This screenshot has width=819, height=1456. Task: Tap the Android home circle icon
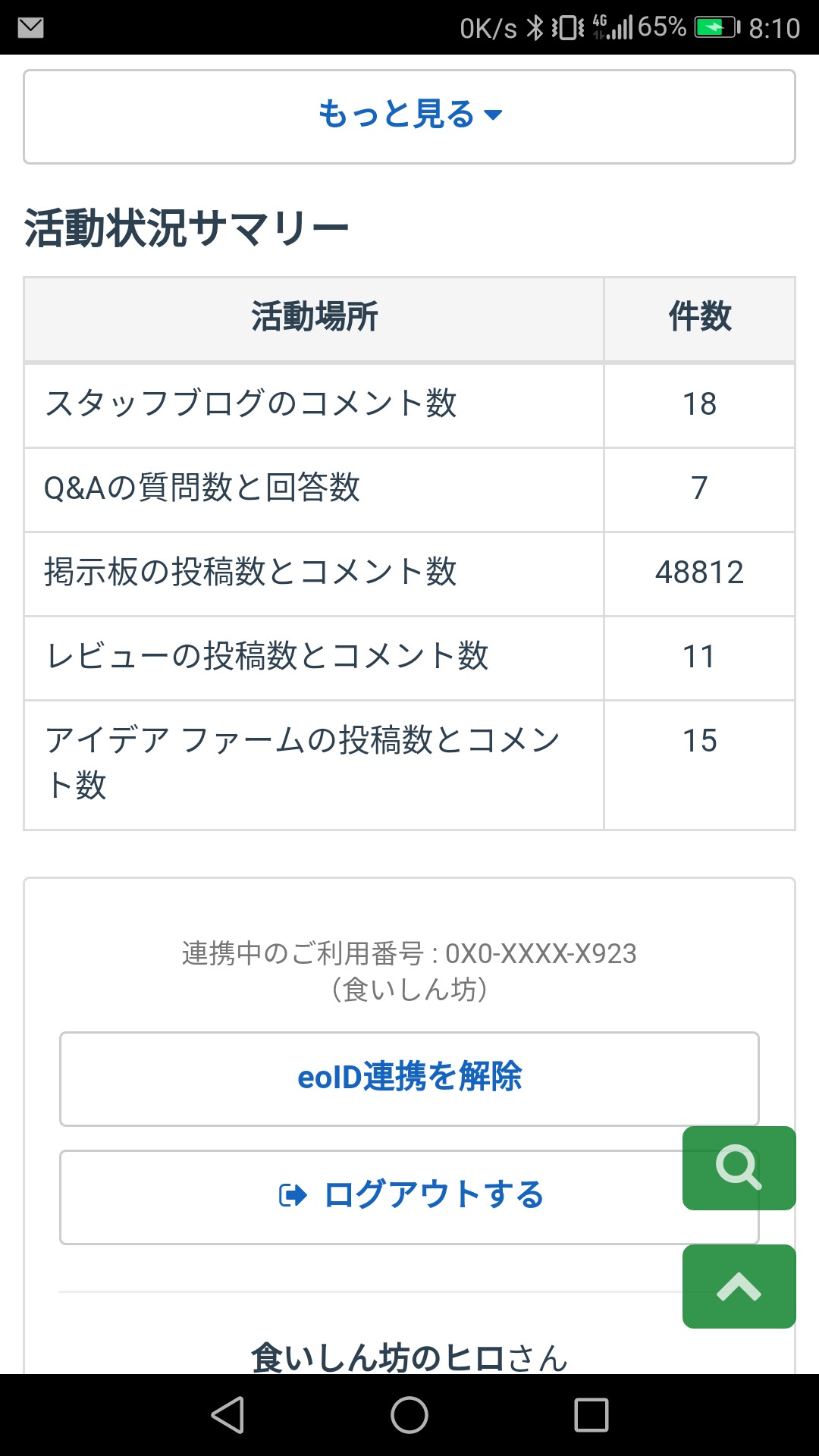click(409, 1415)
